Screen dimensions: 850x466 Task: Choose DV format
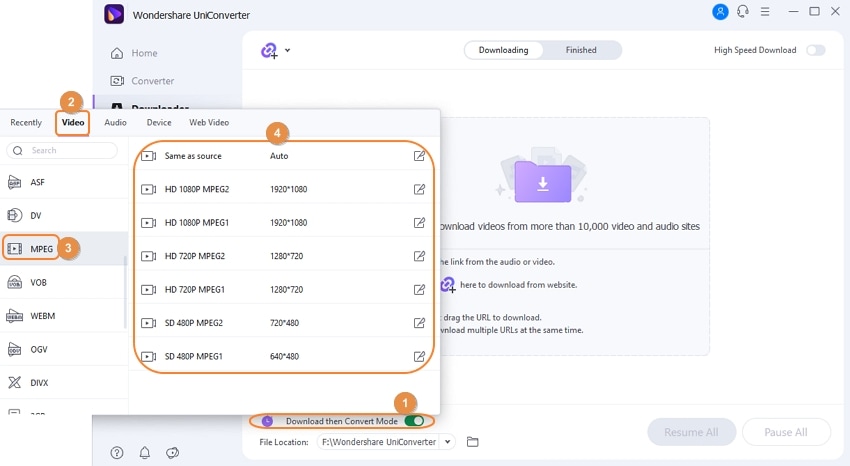coord(63,216)
